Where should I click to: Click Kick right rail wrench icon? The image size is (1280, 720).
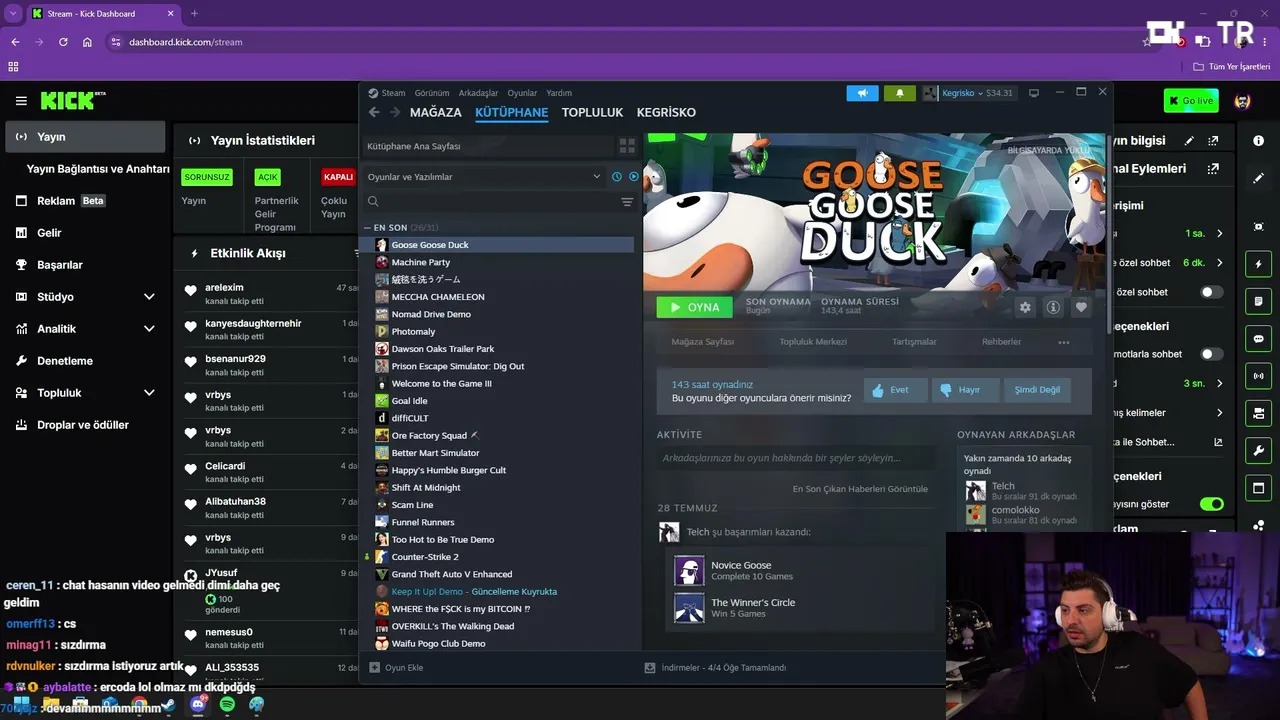pyautogui.click(x=1258, y=450)
